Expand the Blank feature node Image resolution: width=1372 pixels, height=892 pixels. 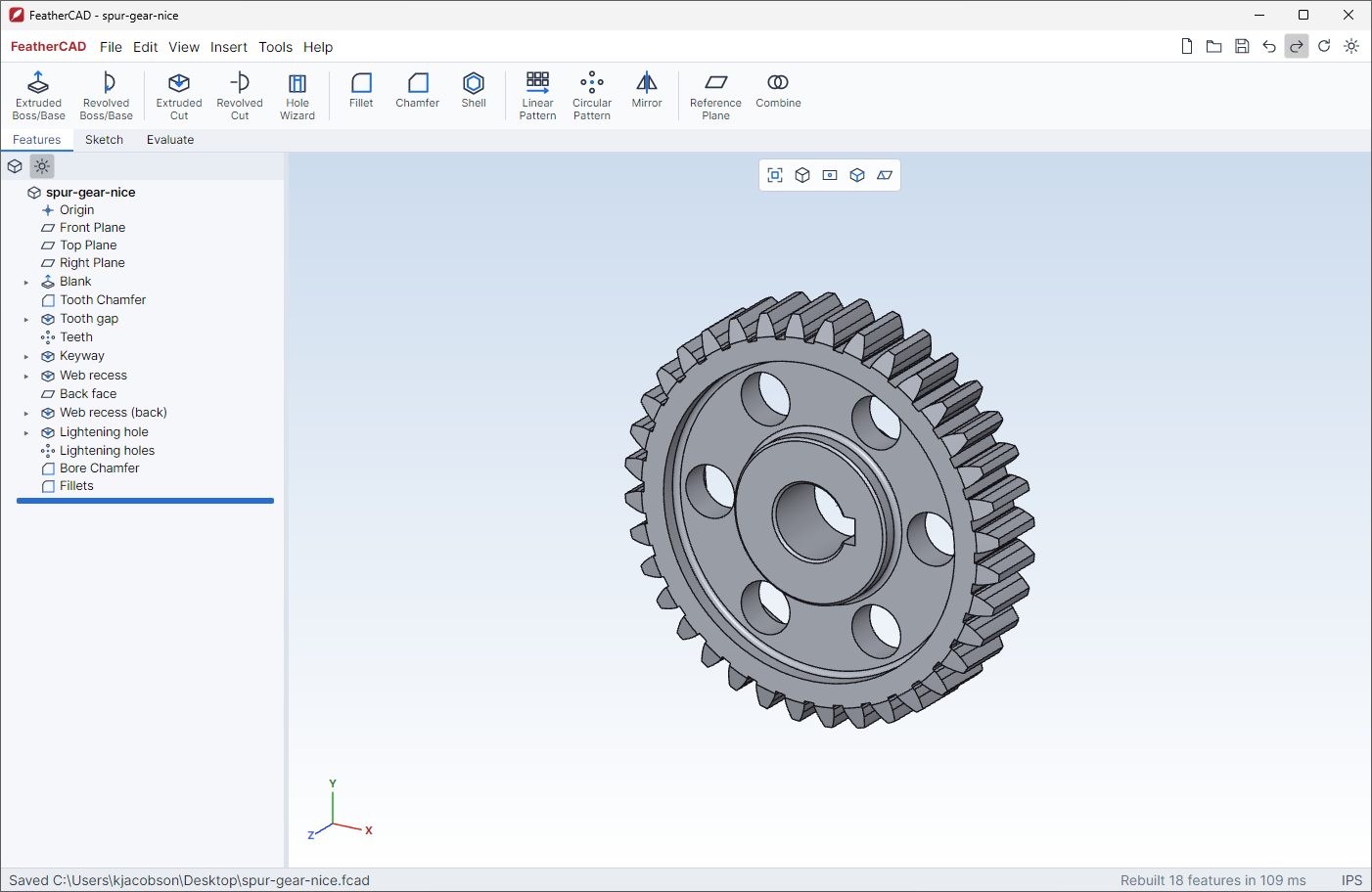coord(26,283)
